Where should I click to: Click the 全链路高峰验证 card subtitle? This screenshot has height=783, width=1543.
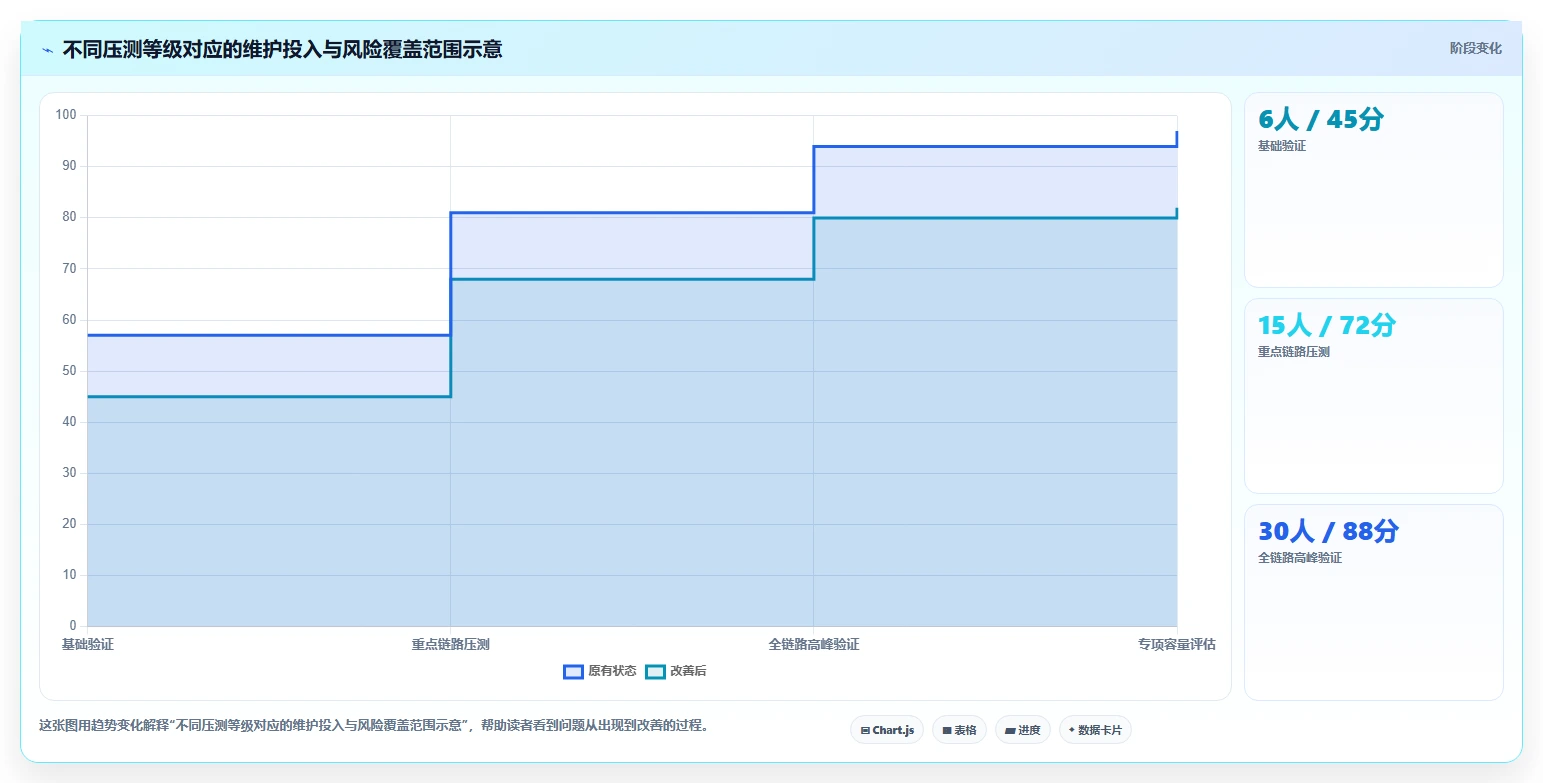pyautogui.click(x=1300, y=558)
